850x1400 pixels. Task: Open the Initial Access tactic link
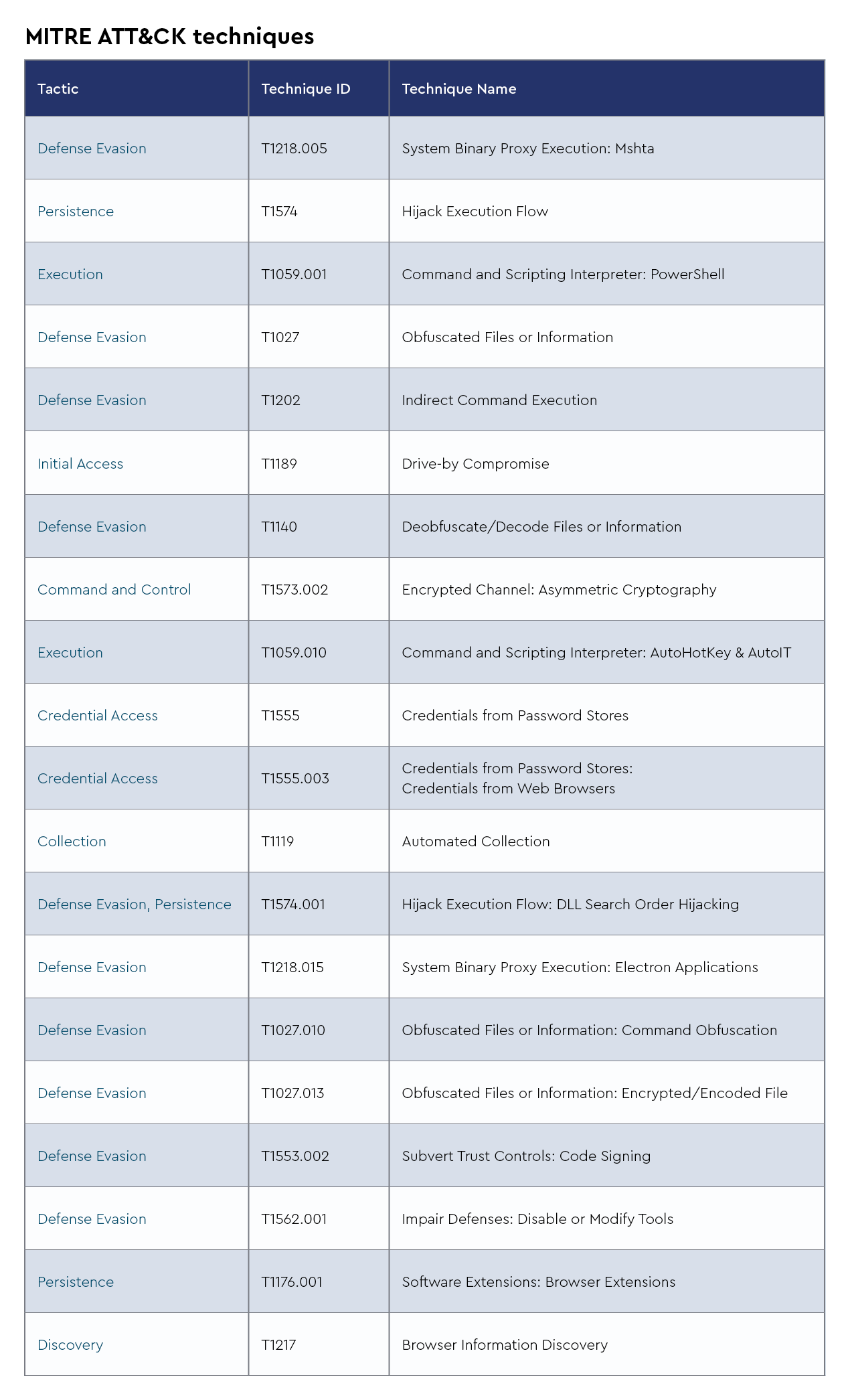(80, 464)
